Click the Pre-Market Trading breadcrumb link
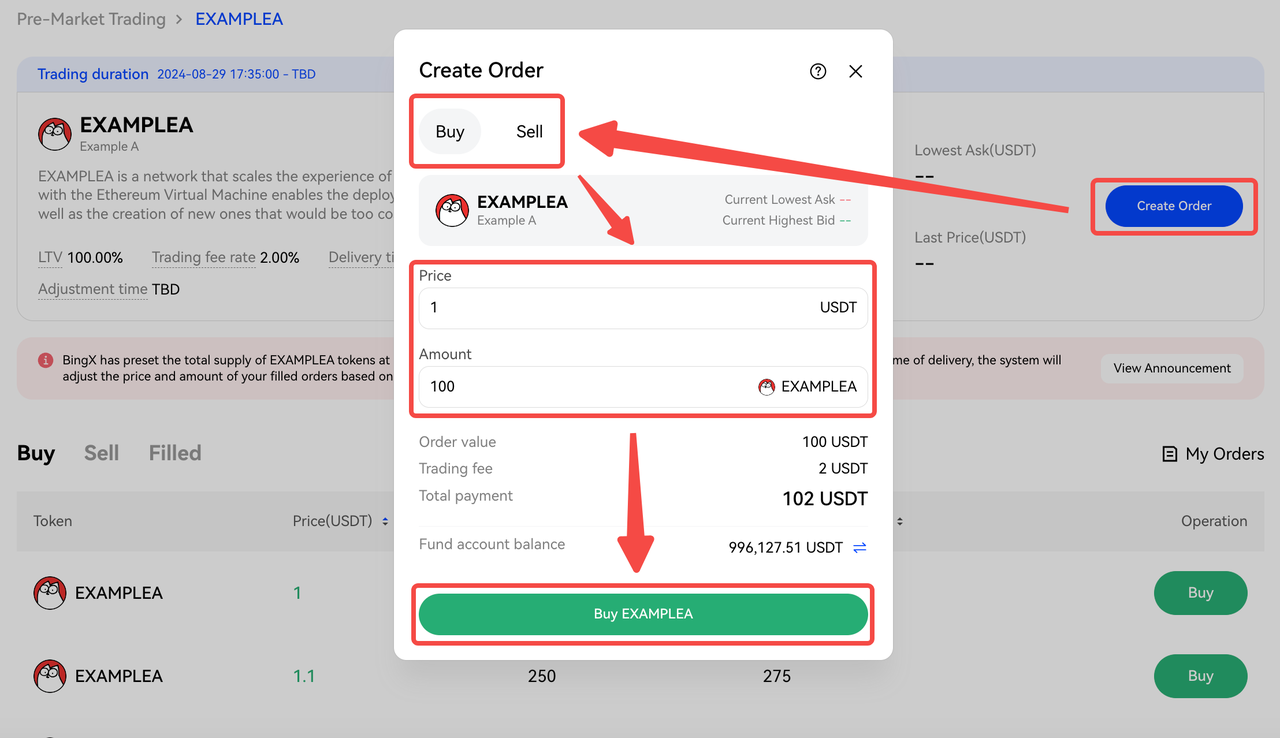Viewport: 1280px width, 738px height. [91, 19]
